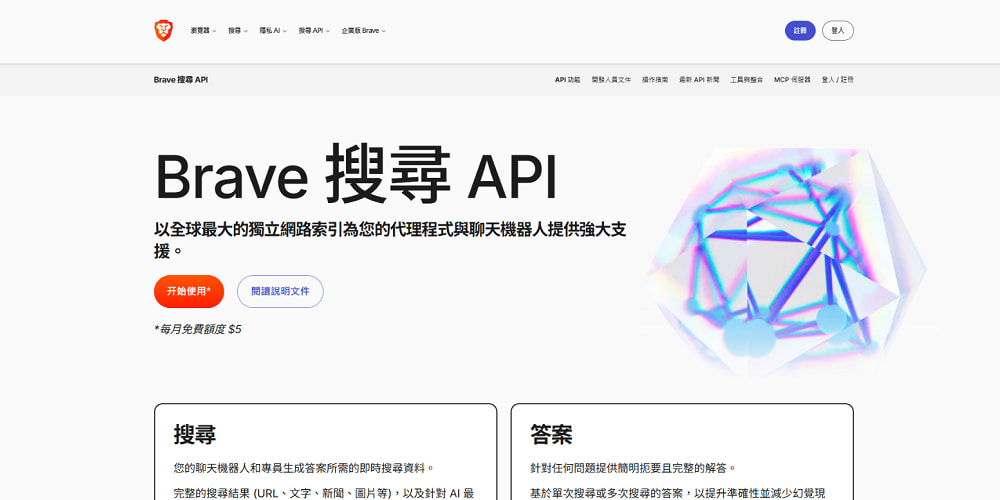1000x500 pixels.
Task: Select the 工具與整合 tab
Action: click(746, 80)
